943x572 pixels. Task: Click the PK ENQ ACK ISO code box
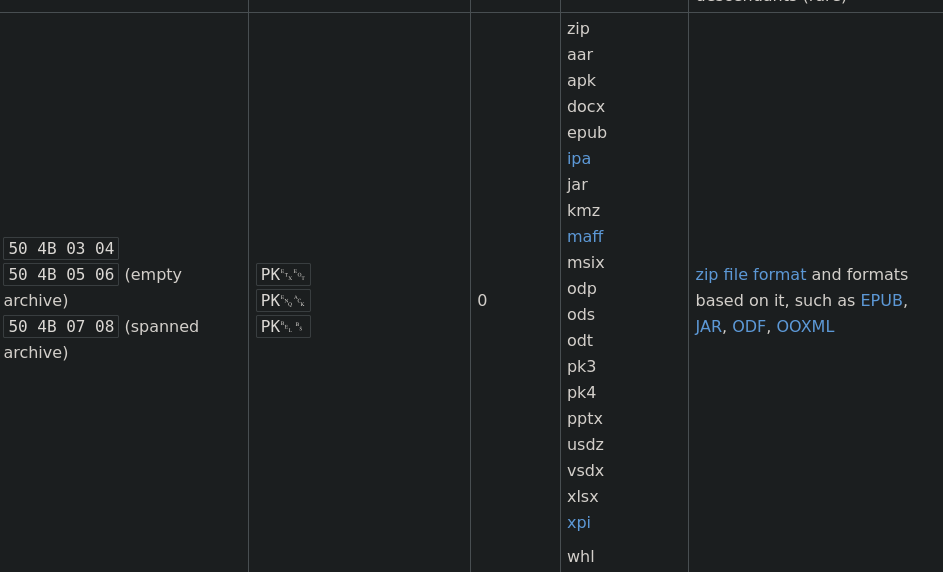[283, 301]
